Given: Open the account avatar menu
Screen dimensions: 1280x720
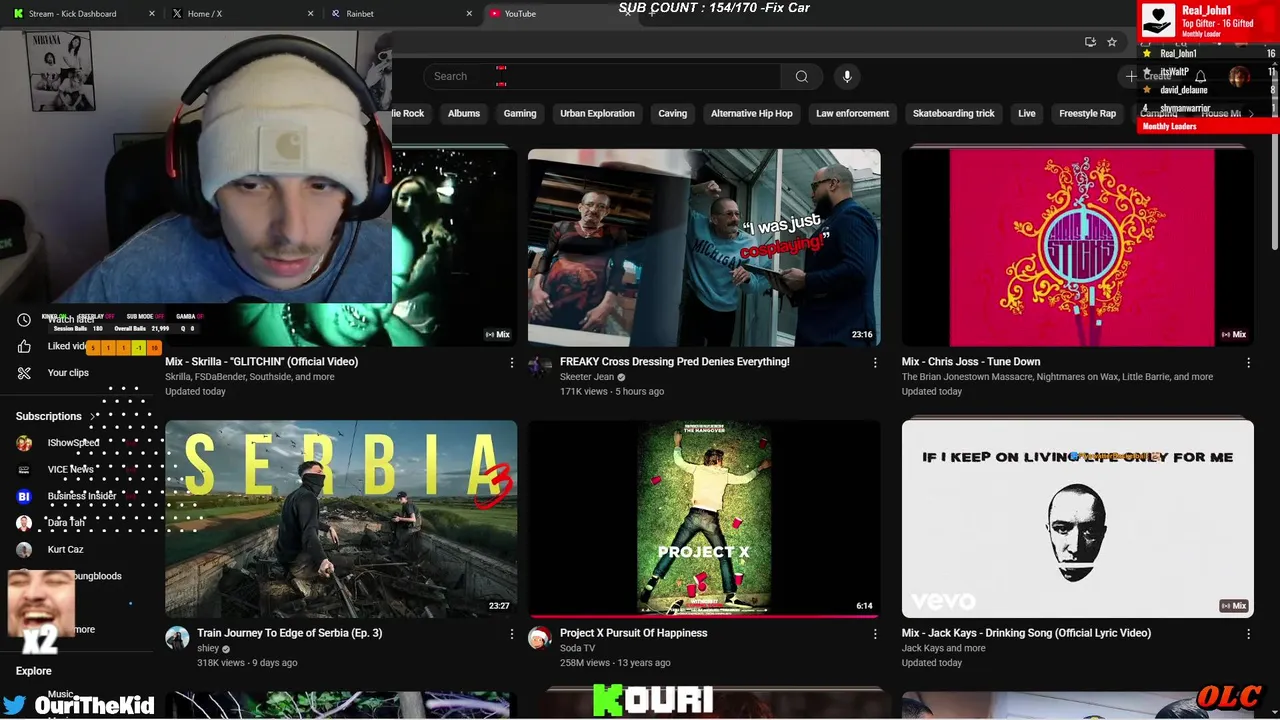Looking at the screenshot, I should pos(1239,77).
